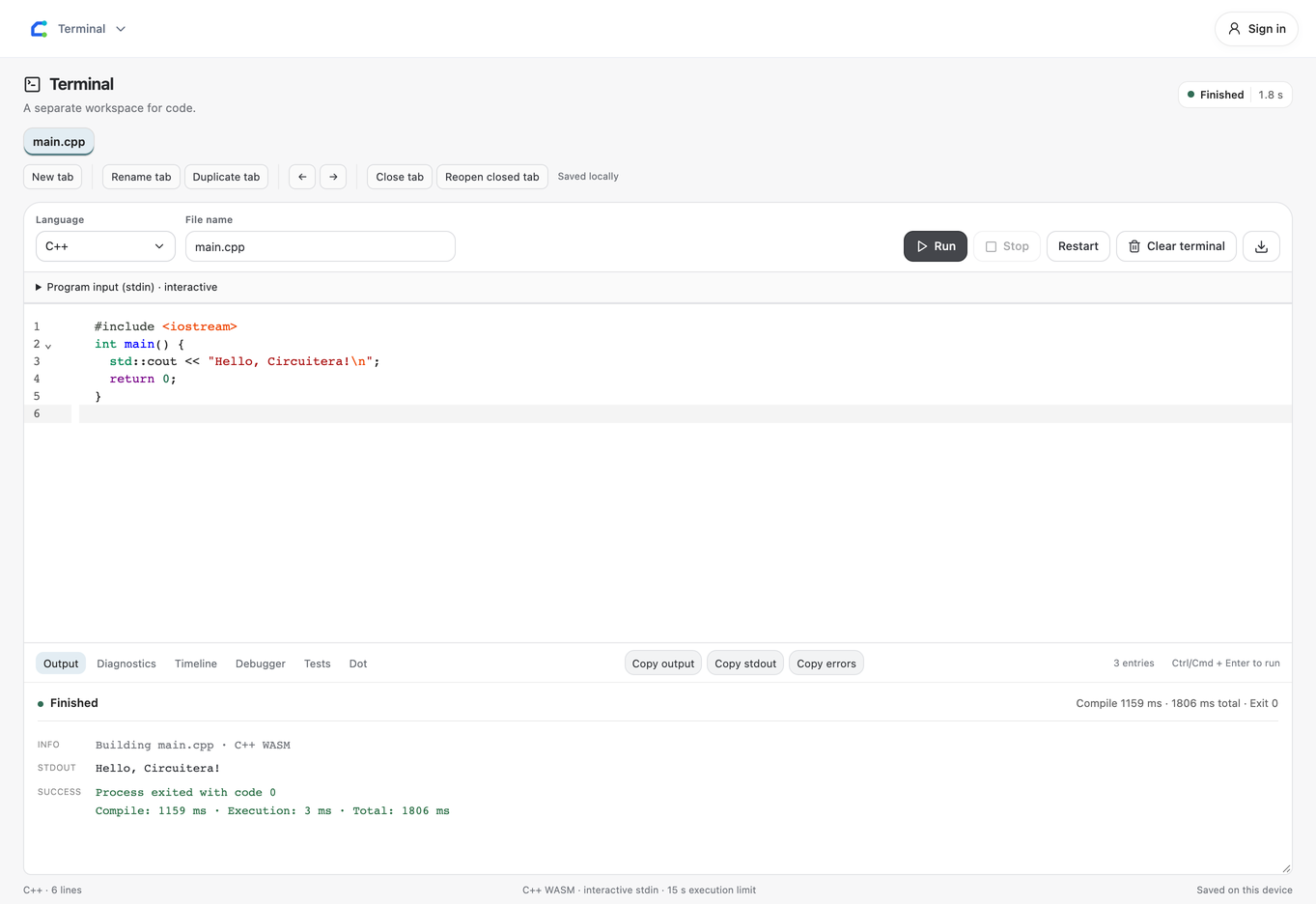The image size is (1316, 904).
Task: Focus the File name input field
Action: pos(321,246)
